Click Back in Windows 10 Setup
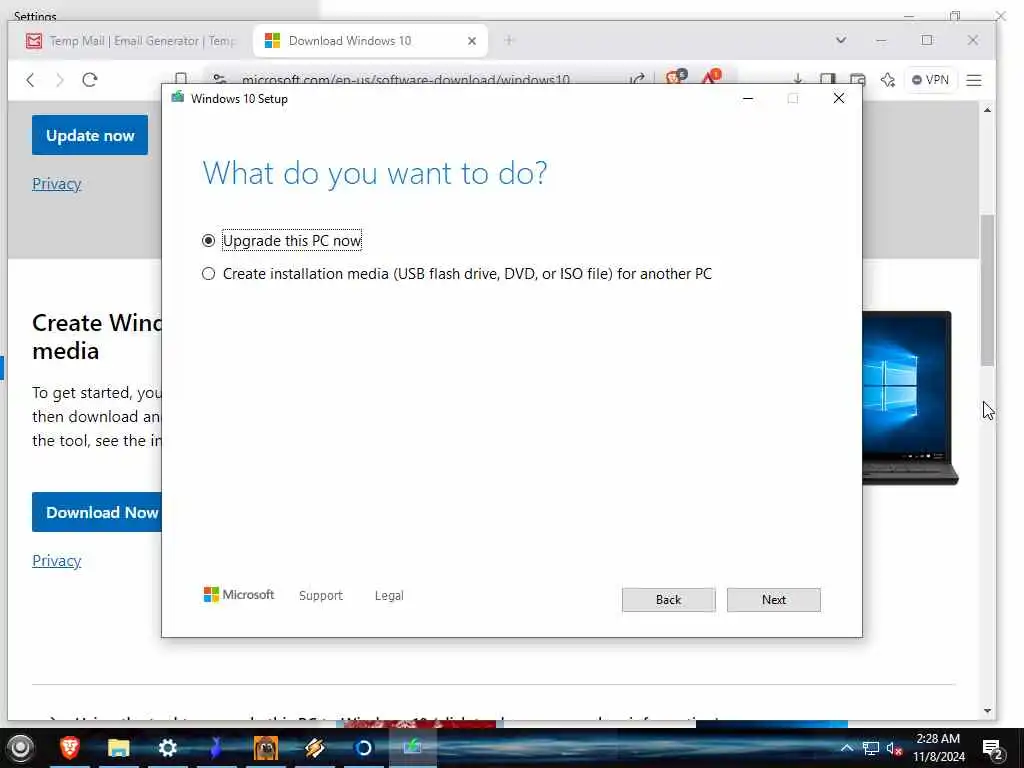The width and height of the screenshot is (1024, 768). coord(668,600)
